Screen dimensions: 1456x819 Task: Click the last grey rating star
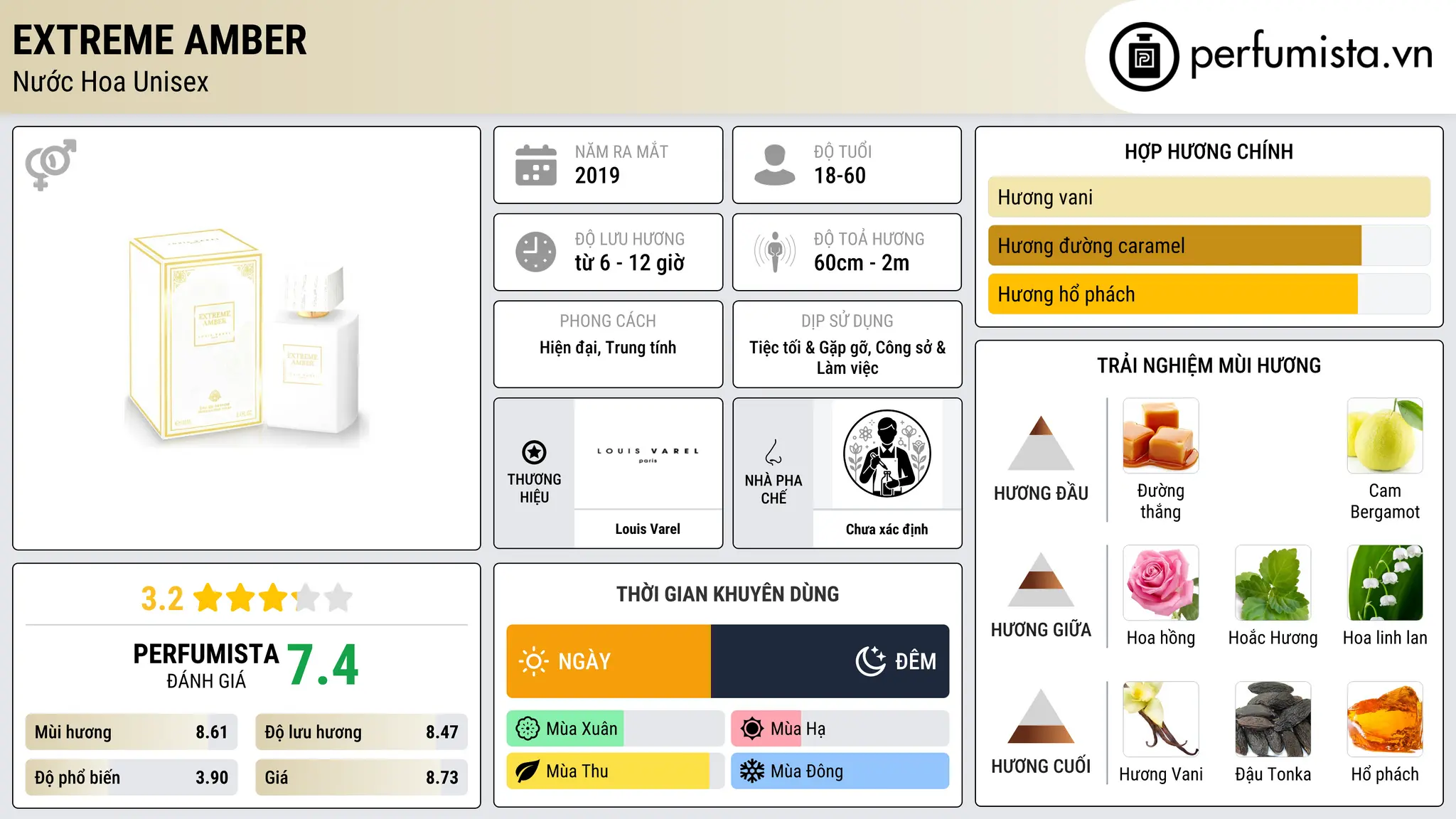point(338,598)
